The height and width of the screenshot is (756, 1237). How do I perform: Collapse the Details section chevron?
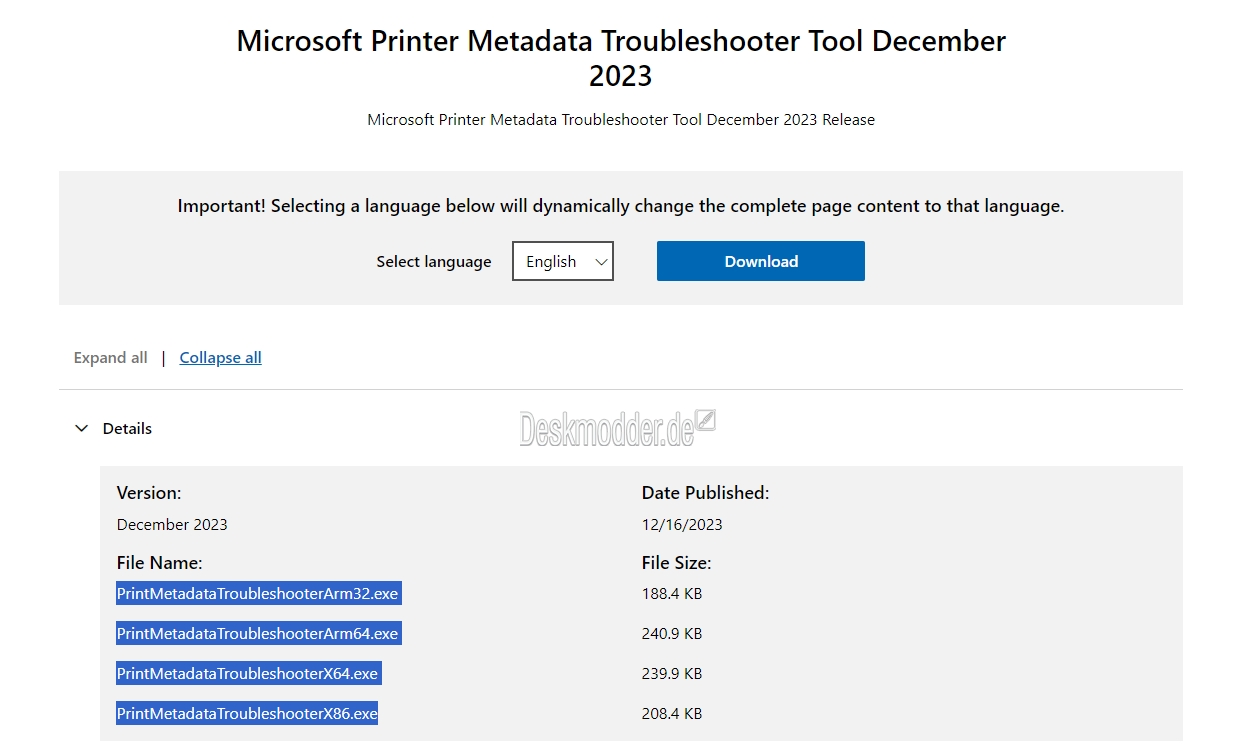click(82, 428)
